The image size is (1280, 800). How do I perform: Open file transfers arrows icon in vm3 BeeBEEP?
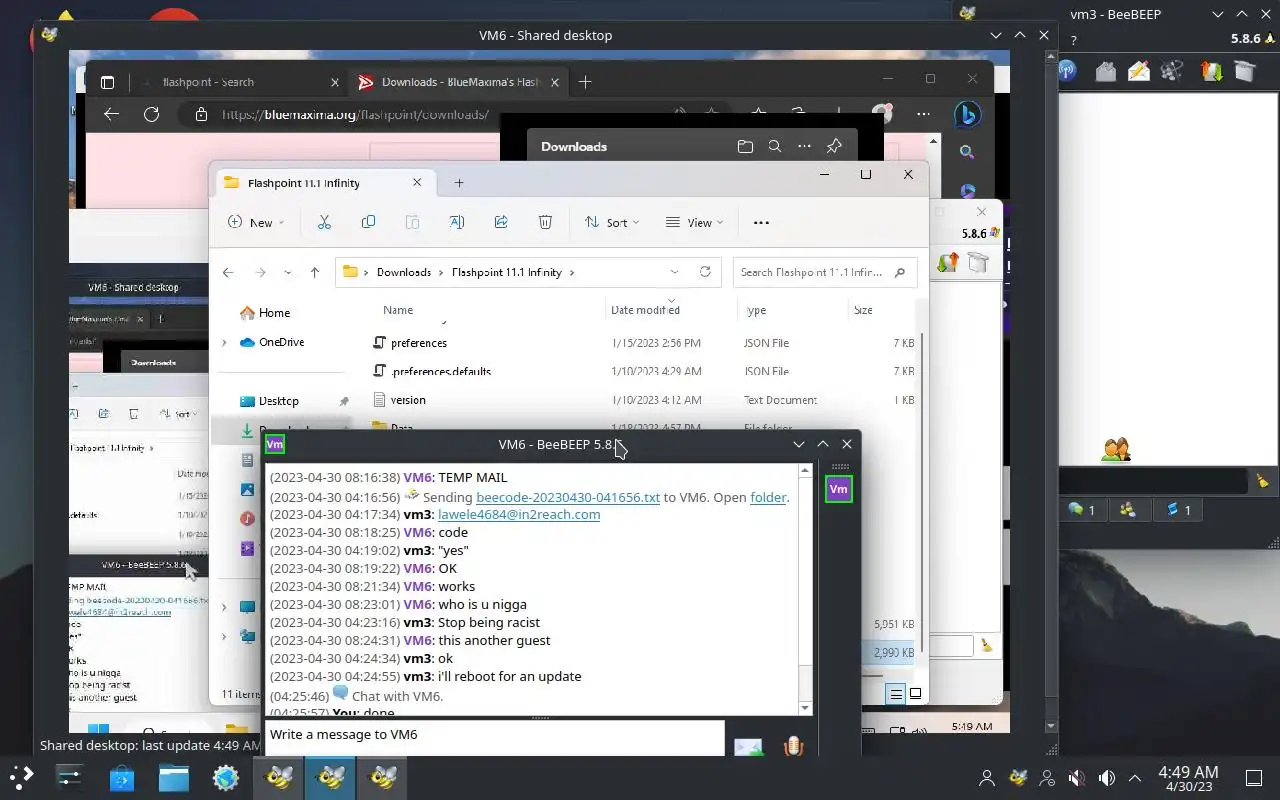click(1211, 70)
